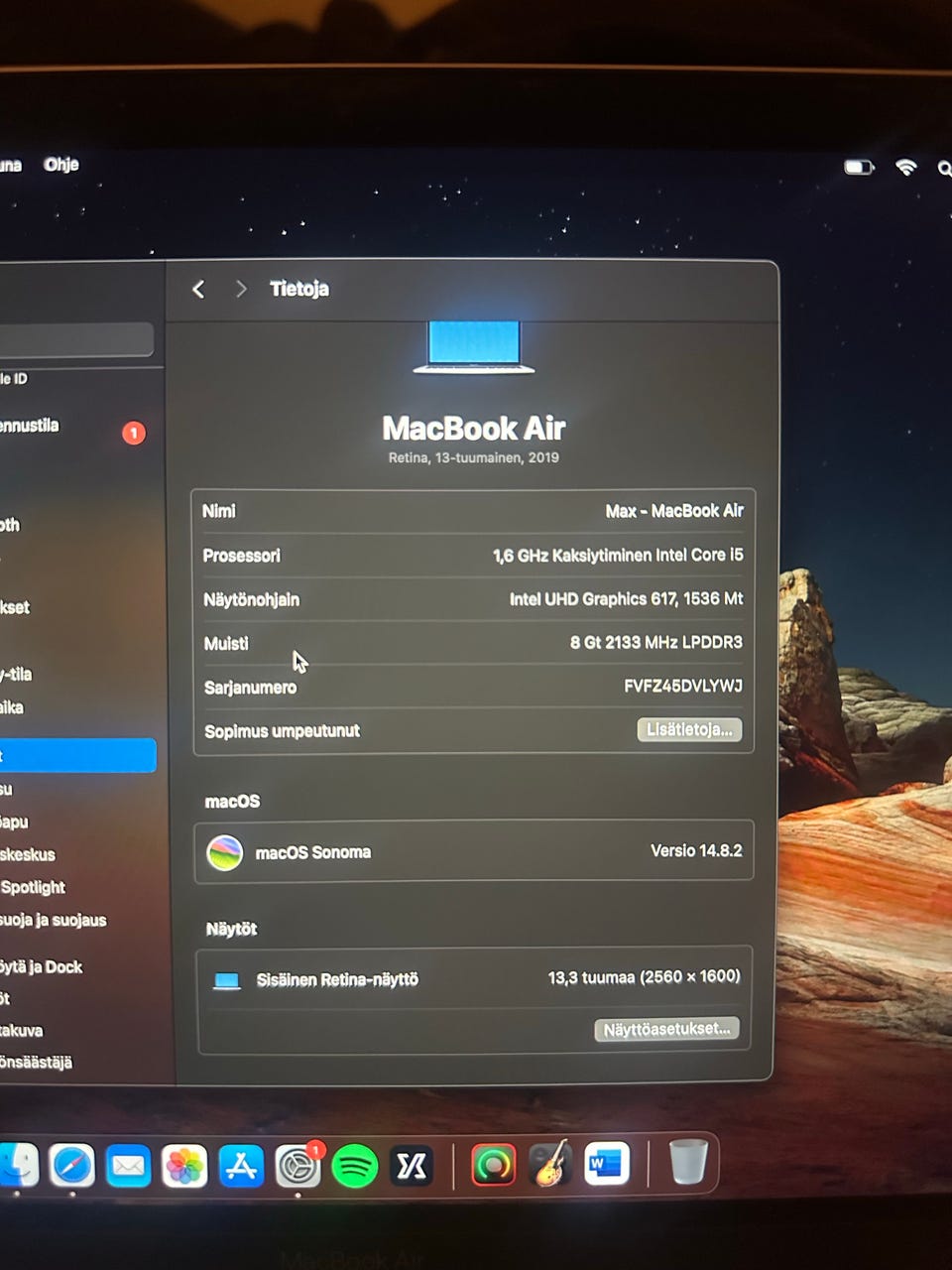Click the 'Näytöt' section heading
The height and width of the screenshot is (1270, 952).
click(231, 930)
